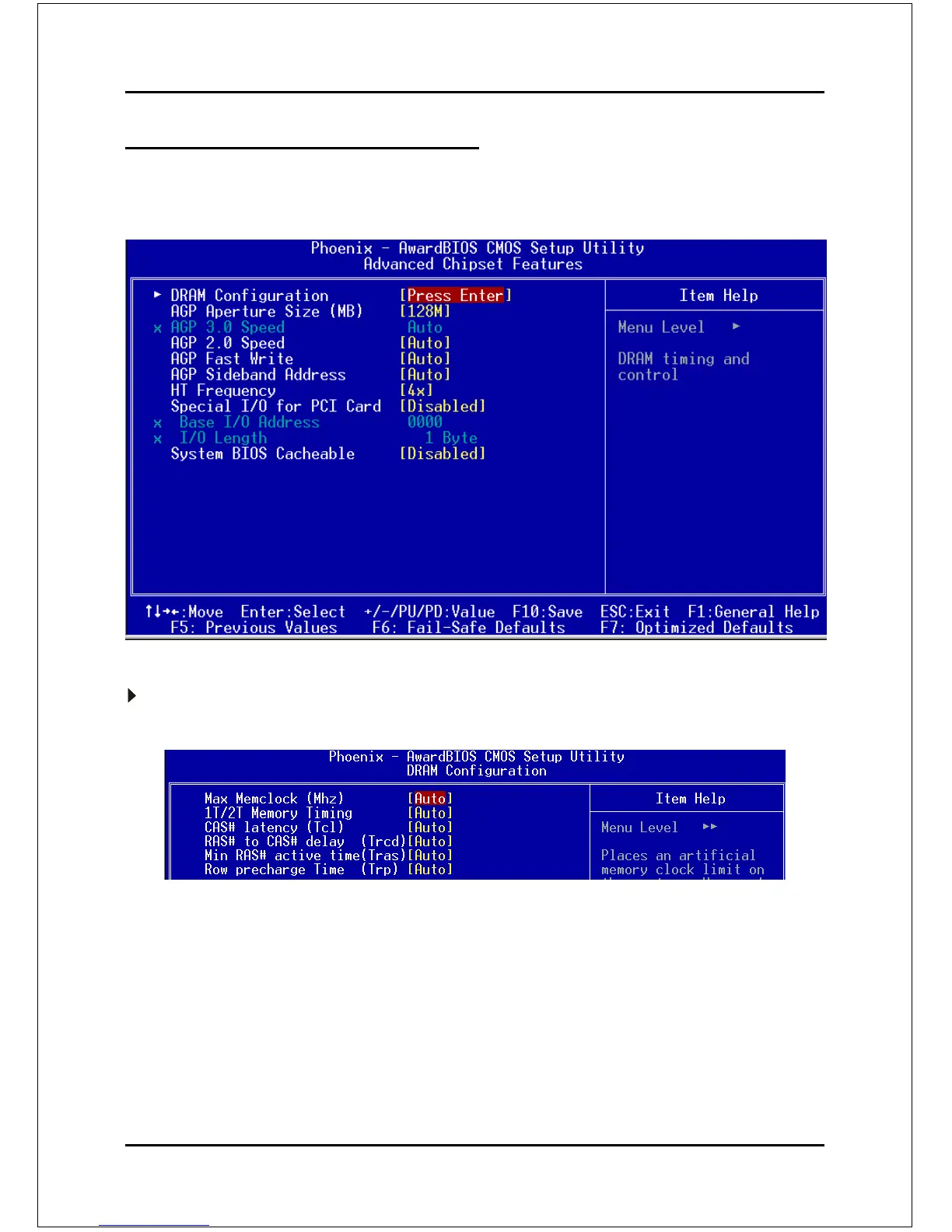Image resolution: width=952 pixels, height=1232 pixels.
Task: Open the [128M] aperture size value
Action: [x=425, y=311]
